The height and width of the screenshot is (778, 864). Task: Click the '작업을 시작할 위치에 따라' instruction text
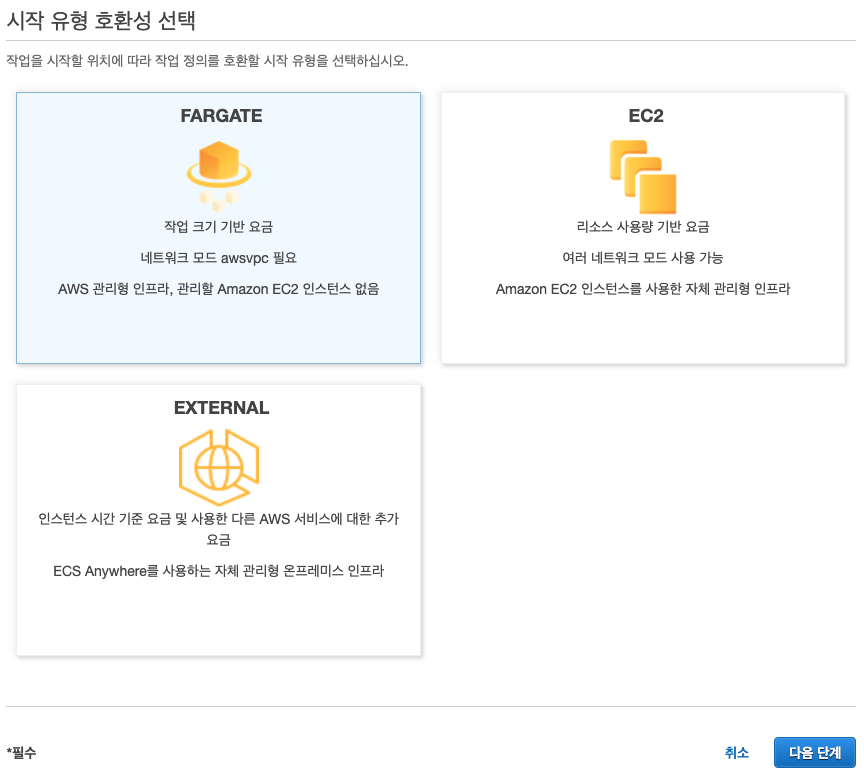click(x=207, y=61)
